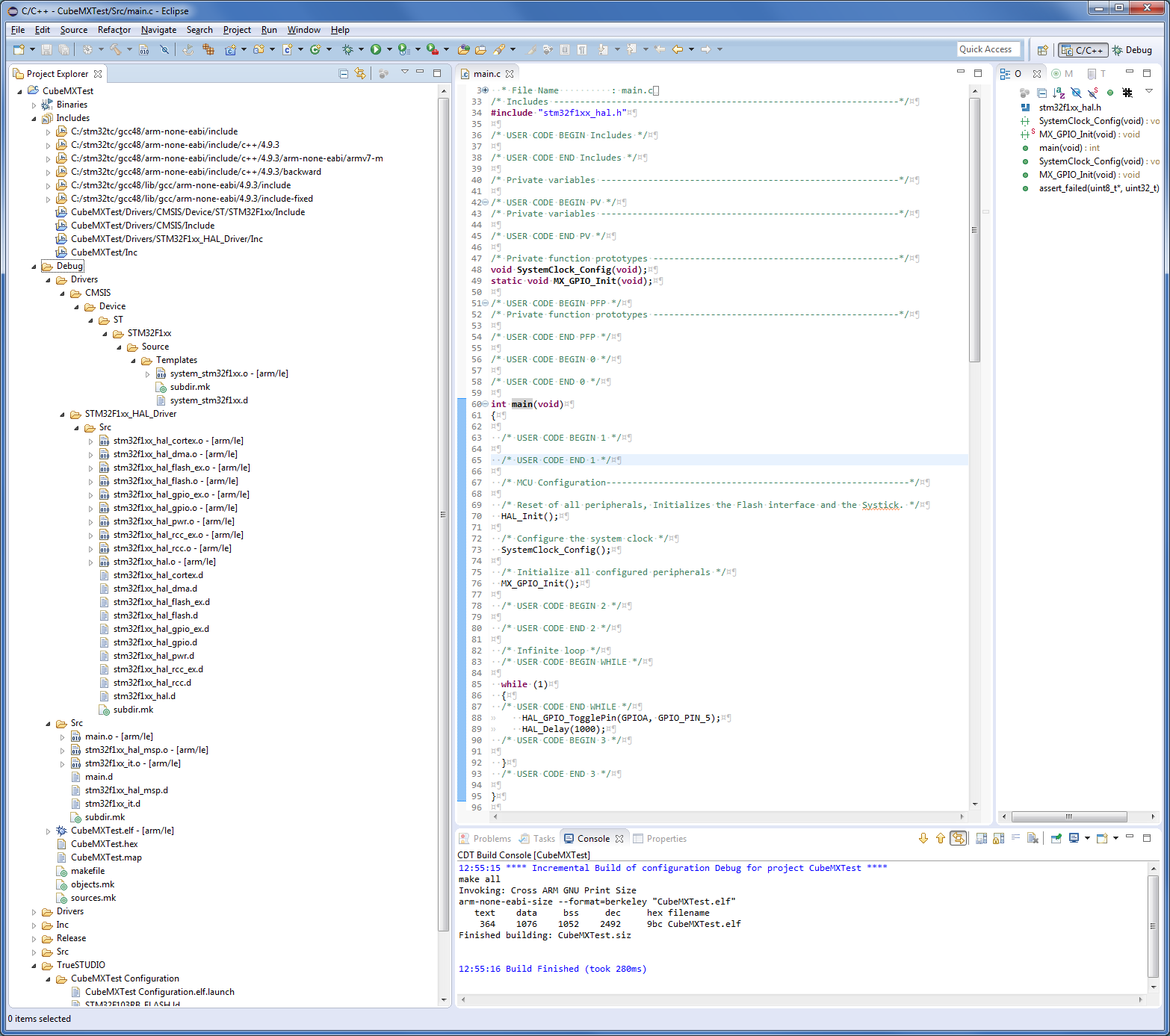Screen dimensions: 1170x1036
Task: Click the green Run button icon
Action: (x=376, y=49)
